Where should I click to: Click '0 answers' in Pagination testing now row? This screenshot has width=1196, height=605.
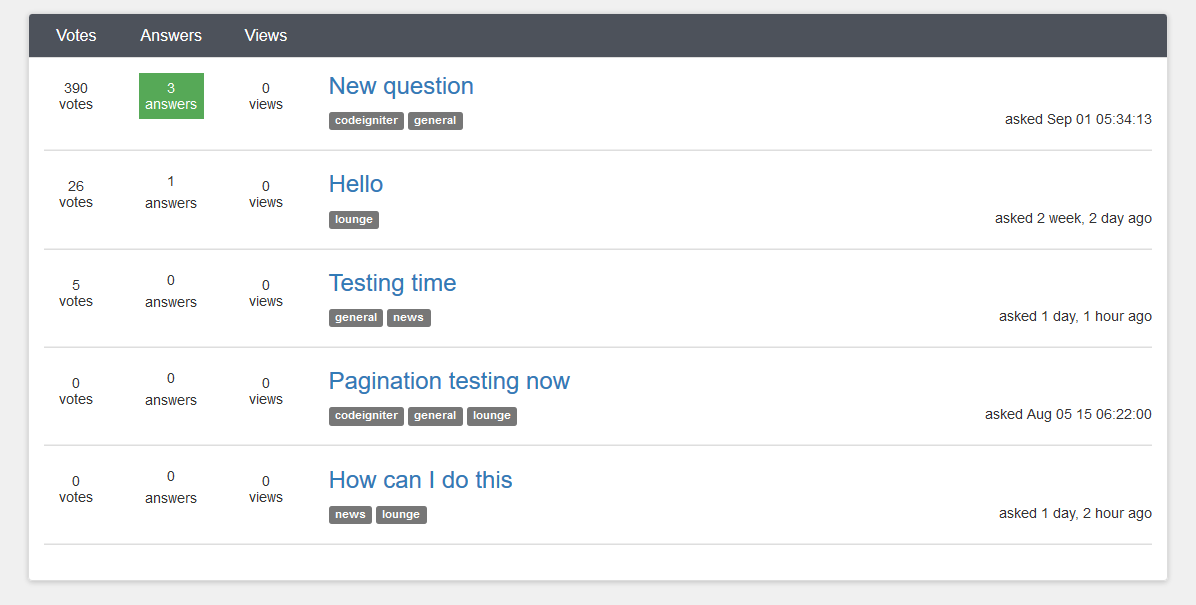coord(171,389)
